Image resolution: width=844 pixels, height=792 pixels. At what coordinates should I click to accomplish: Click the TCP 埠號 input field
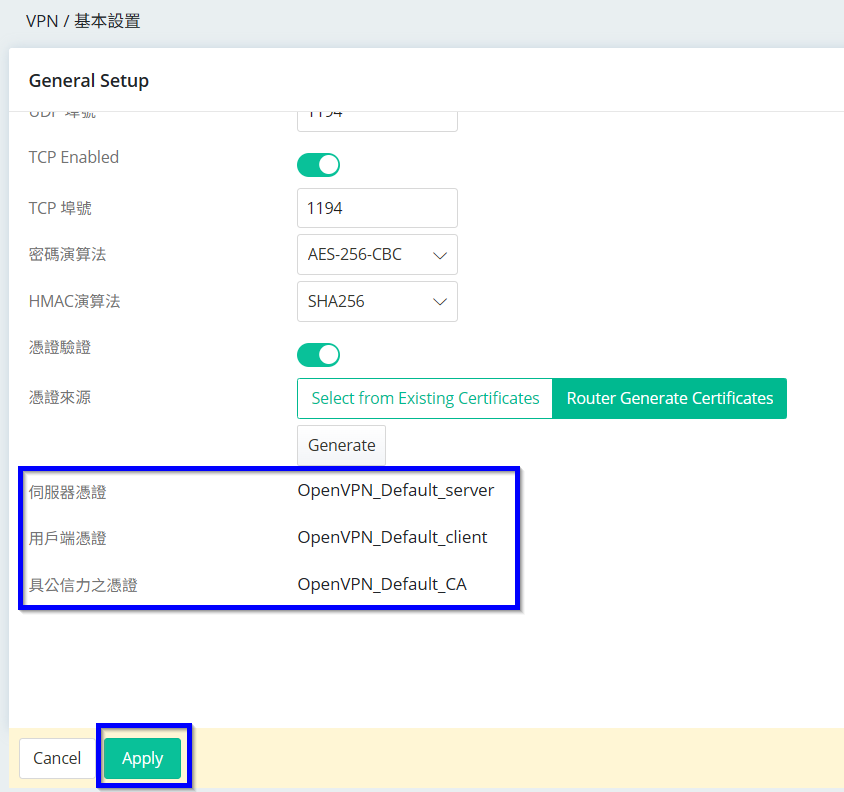(377, 208)
